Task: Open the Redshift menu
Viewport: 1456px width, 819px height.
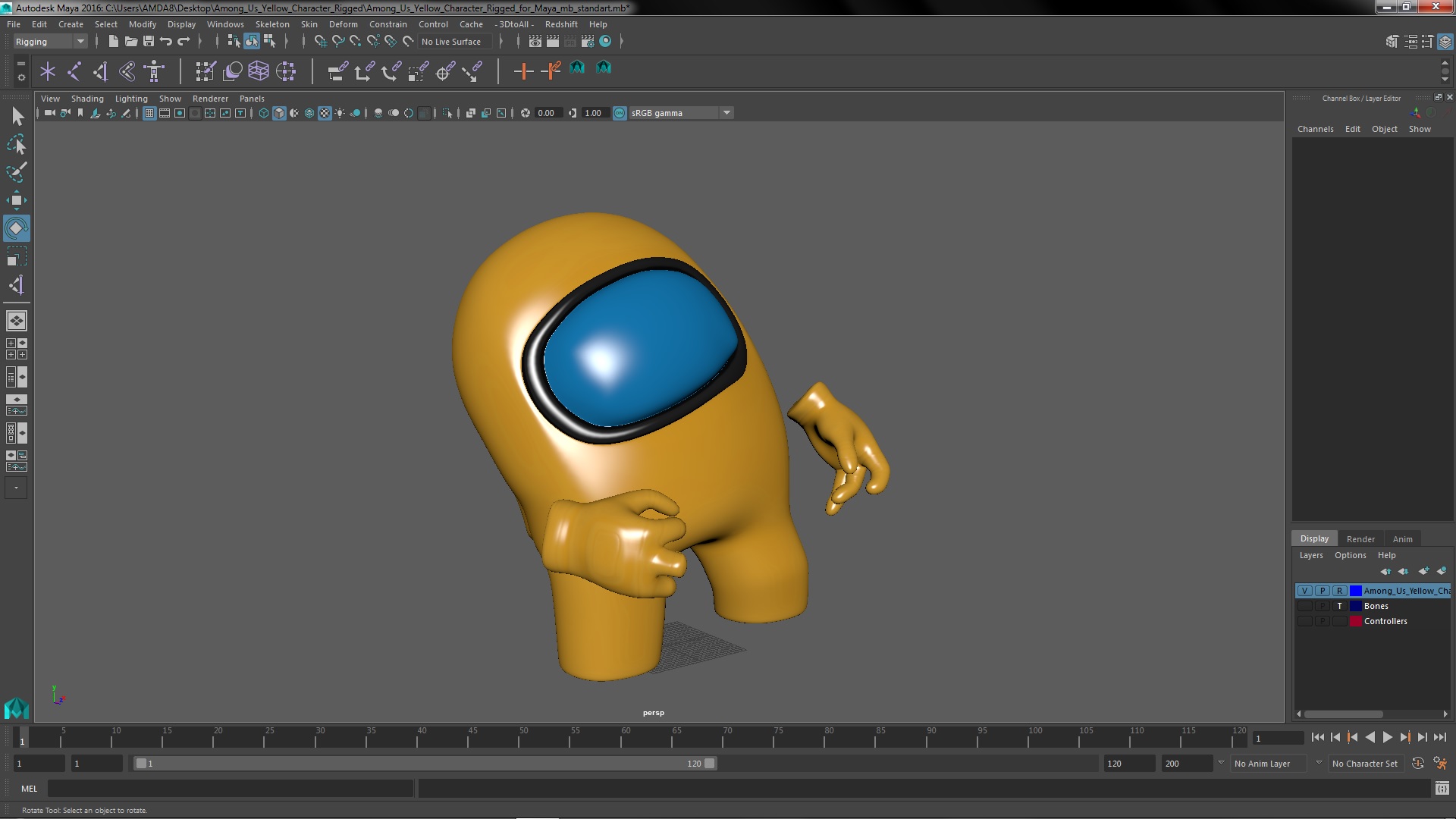Action: tap(561, 24)
